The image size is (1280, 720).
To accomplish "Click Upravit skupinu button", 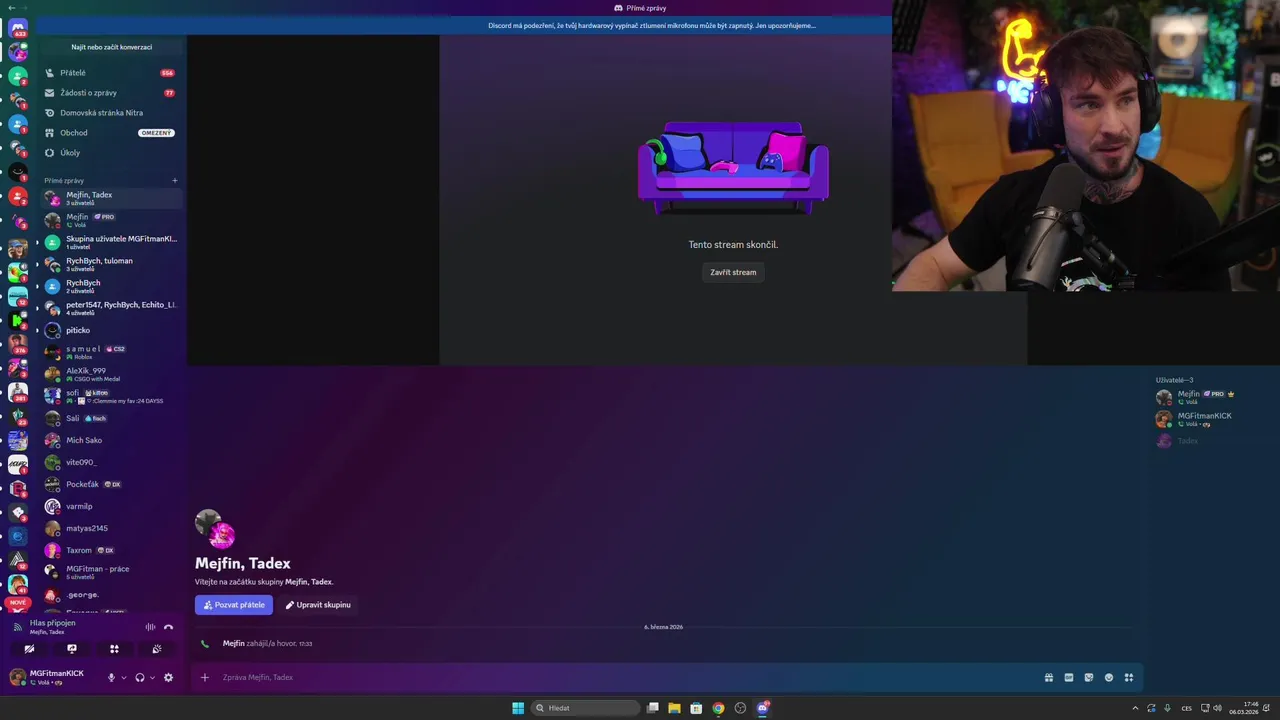I will (x=318, y=605).
